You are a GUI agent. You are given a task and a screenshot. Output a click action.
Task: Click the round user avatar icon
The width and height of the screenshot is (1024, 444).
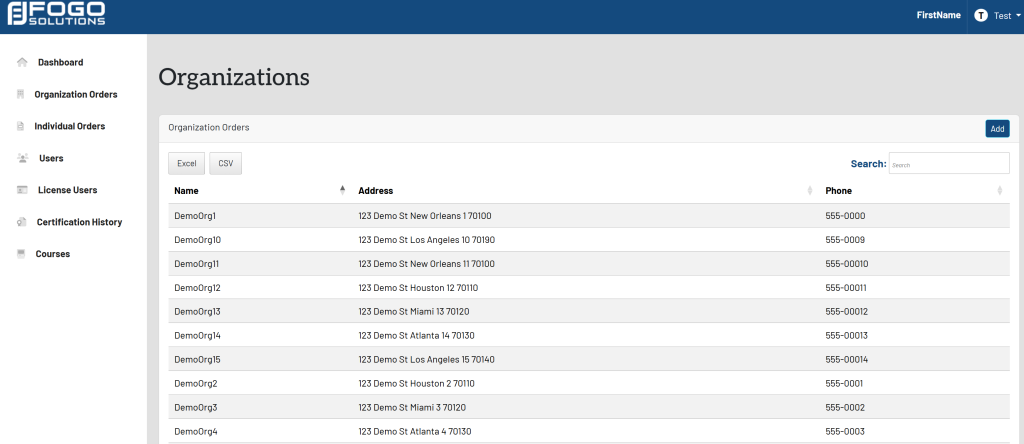(x=981, y=16)
